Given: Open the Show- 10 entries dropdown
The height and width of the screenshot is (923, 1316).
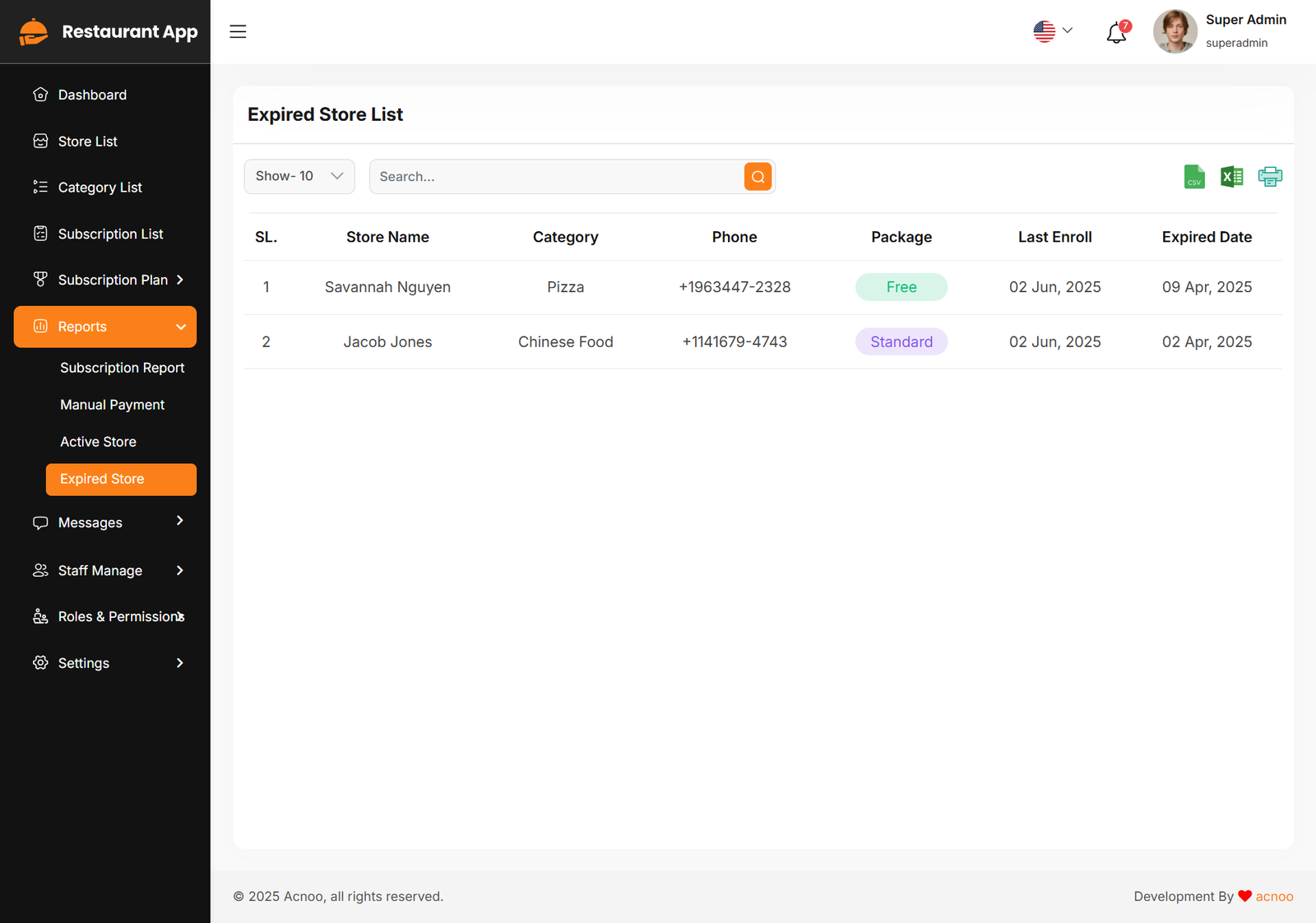Looking at the screenshot, I should click(299, 177).
